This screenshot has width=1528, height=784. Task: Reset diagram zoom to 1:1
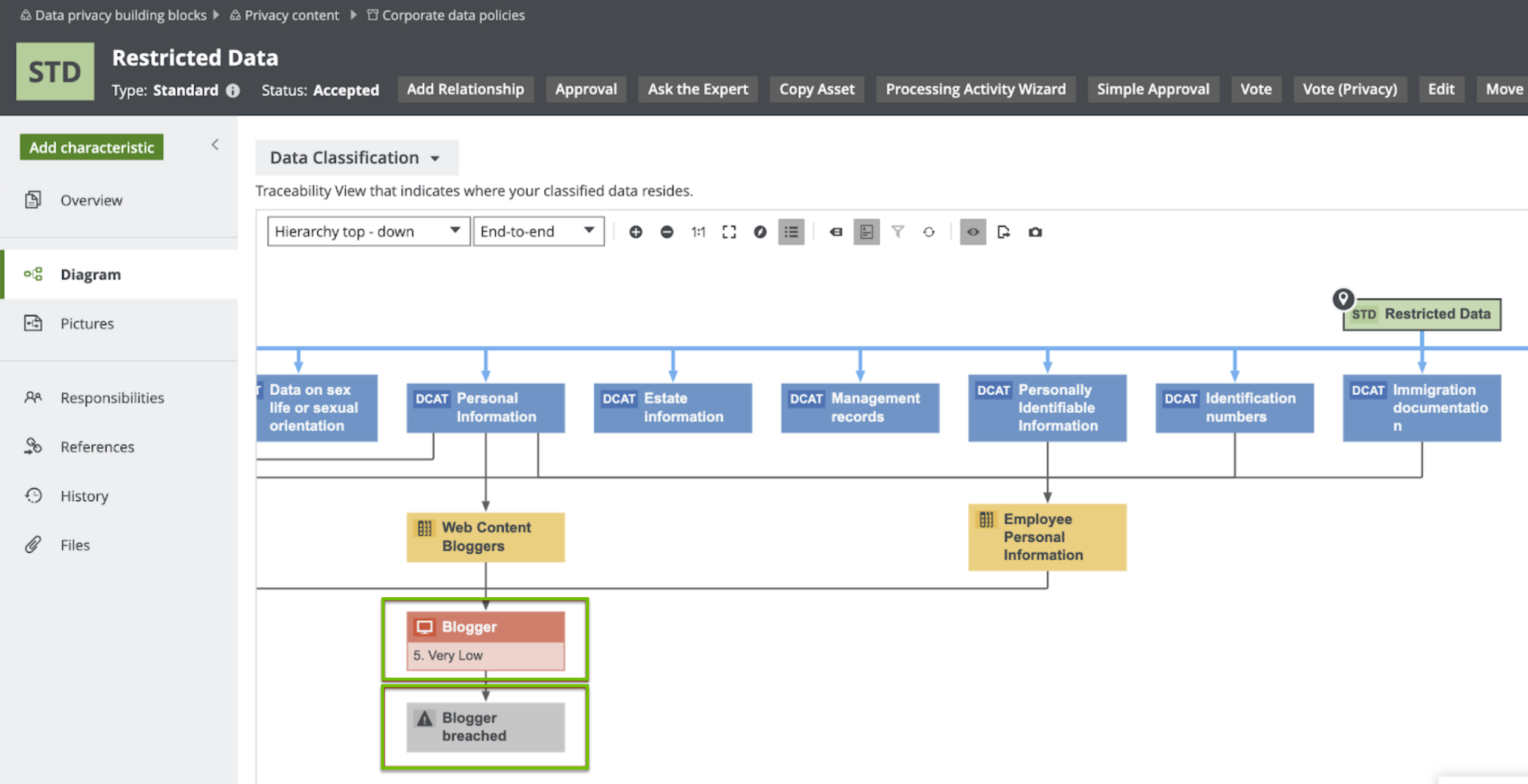point(698,232)
